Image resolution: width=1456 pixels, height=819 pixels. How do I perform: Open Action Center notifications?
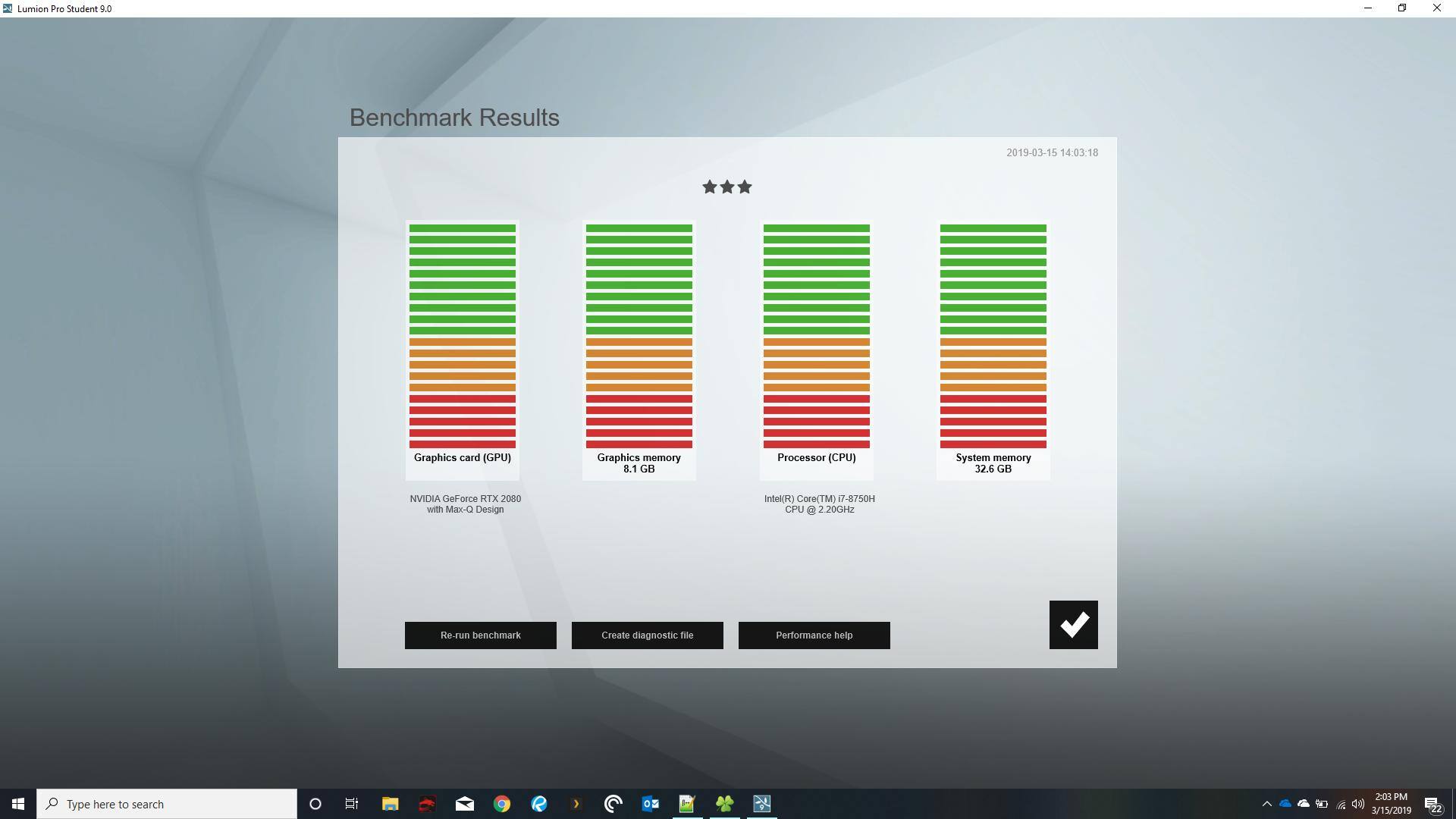[x=1432, y=804]
